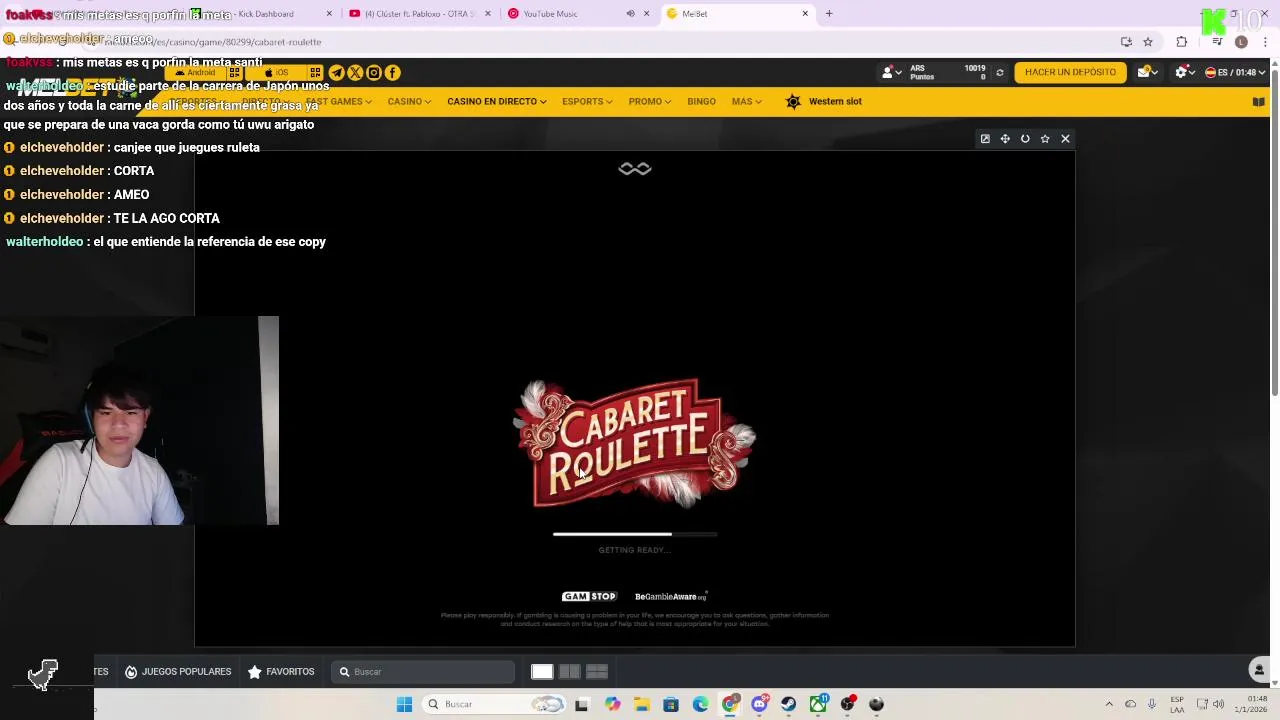Open browser extensions puzzle icon
This screenshot has width=1280, height=720.
pos(1182,42)
